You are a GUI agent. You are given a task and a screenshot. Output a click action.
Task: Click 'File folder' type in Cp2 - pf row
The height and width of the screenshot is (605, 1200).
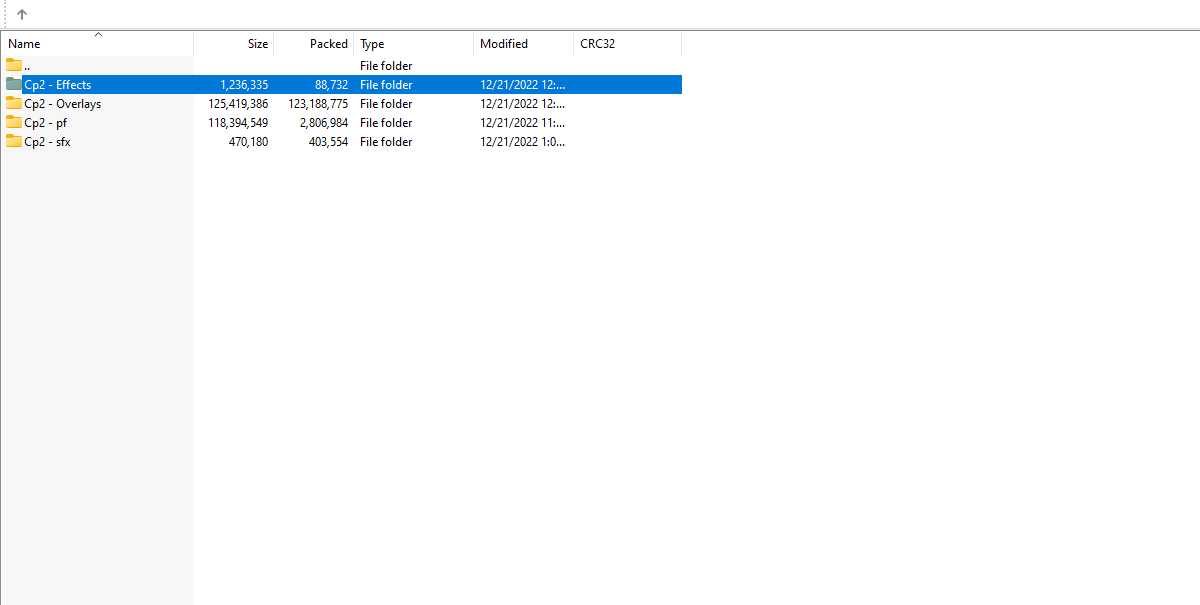click(x=386, y=123)
